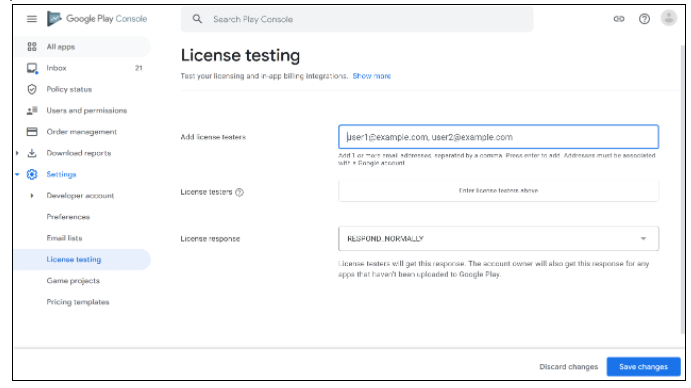691x388 pixels.
Task: Click the License testers list box
Action: pos(498,191)
